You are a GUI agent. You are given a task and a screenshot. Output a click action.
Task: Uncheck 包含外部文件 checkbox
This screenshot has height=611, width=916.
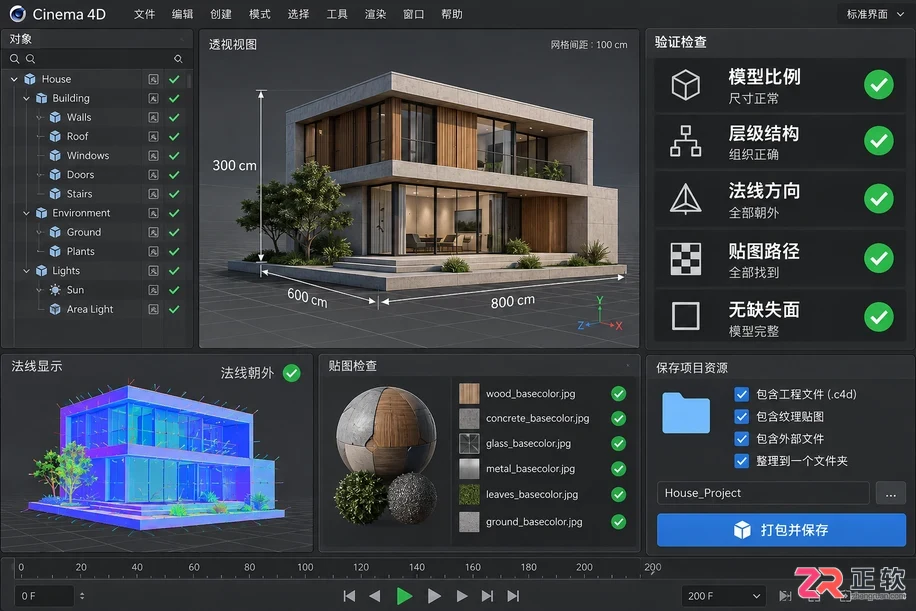pos(741,439)
